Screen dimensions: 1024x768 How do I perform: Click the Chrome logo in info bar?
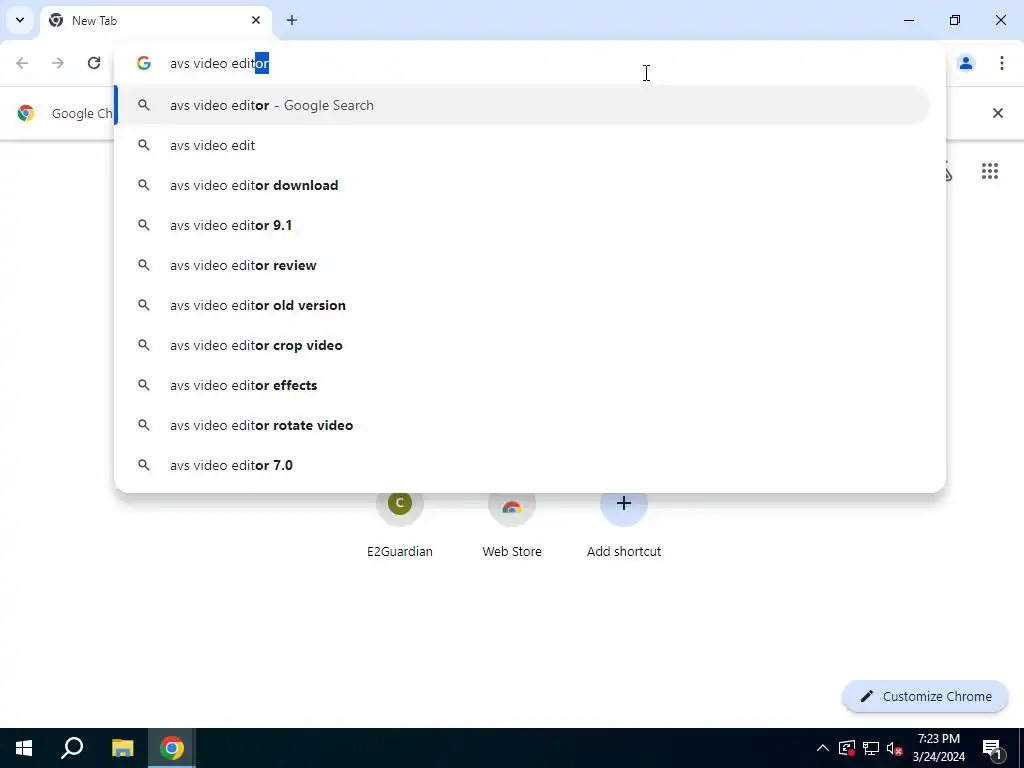click(25, 113)
